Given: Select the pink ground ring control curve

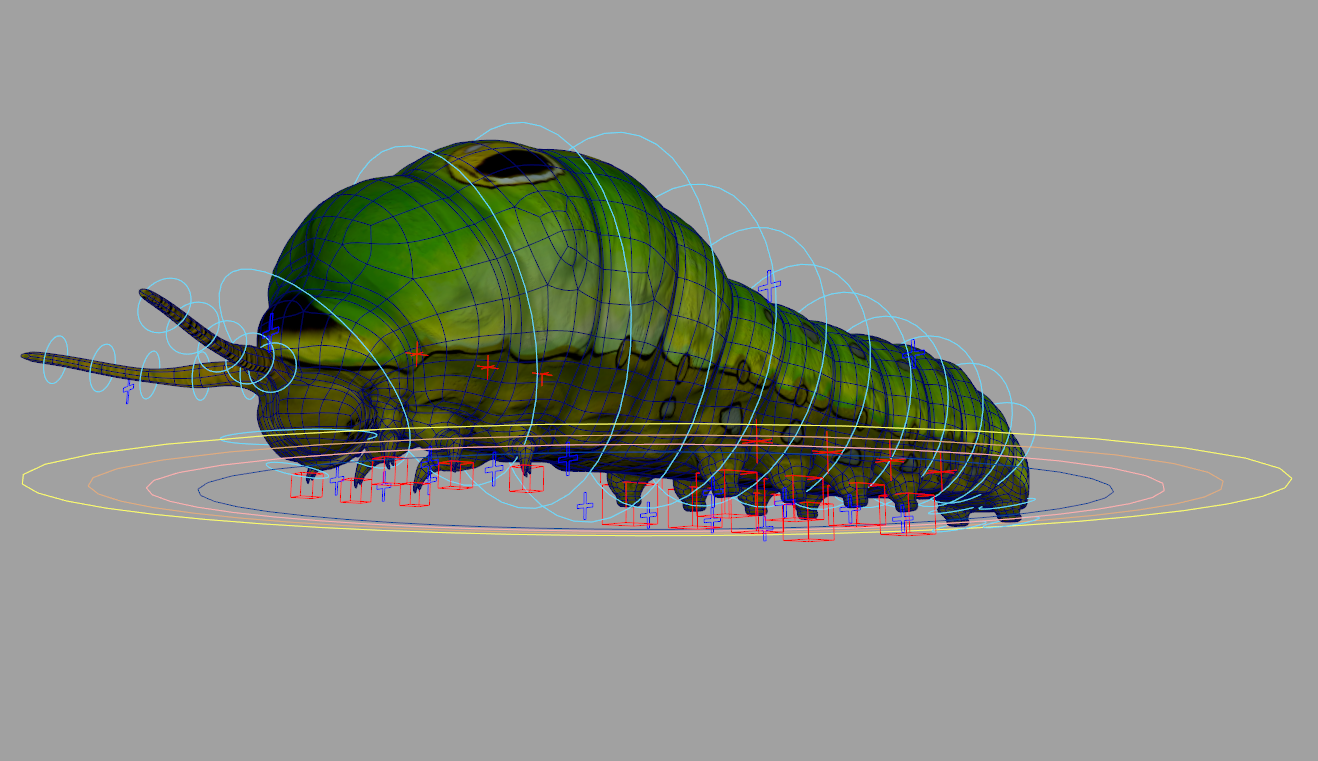Looking at the screenshot, I should pyautogui.click(x=148, y=487).
